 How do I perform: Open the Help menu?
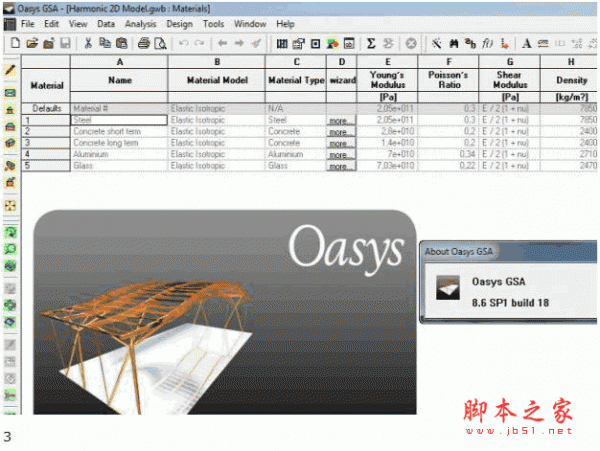pyautogui.click(x=285, y=24)
